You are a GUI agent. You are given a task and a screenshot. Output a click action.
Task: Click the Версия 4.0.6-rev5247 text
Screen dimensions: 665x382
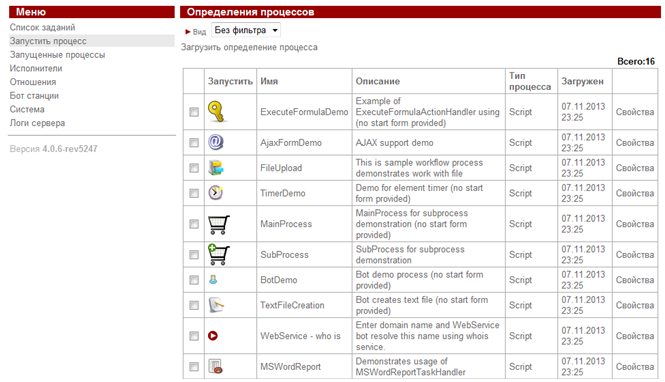coord(53,149)
